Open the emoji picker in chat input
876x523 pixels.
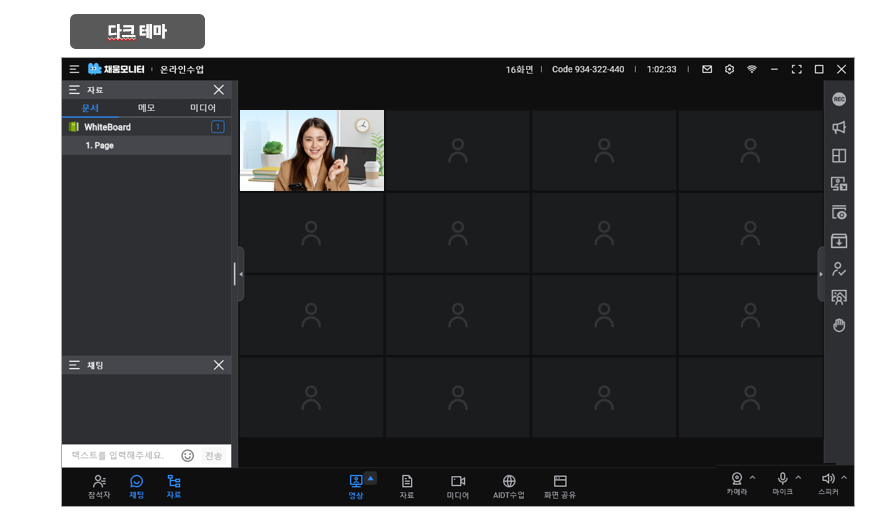pos(187,455)
